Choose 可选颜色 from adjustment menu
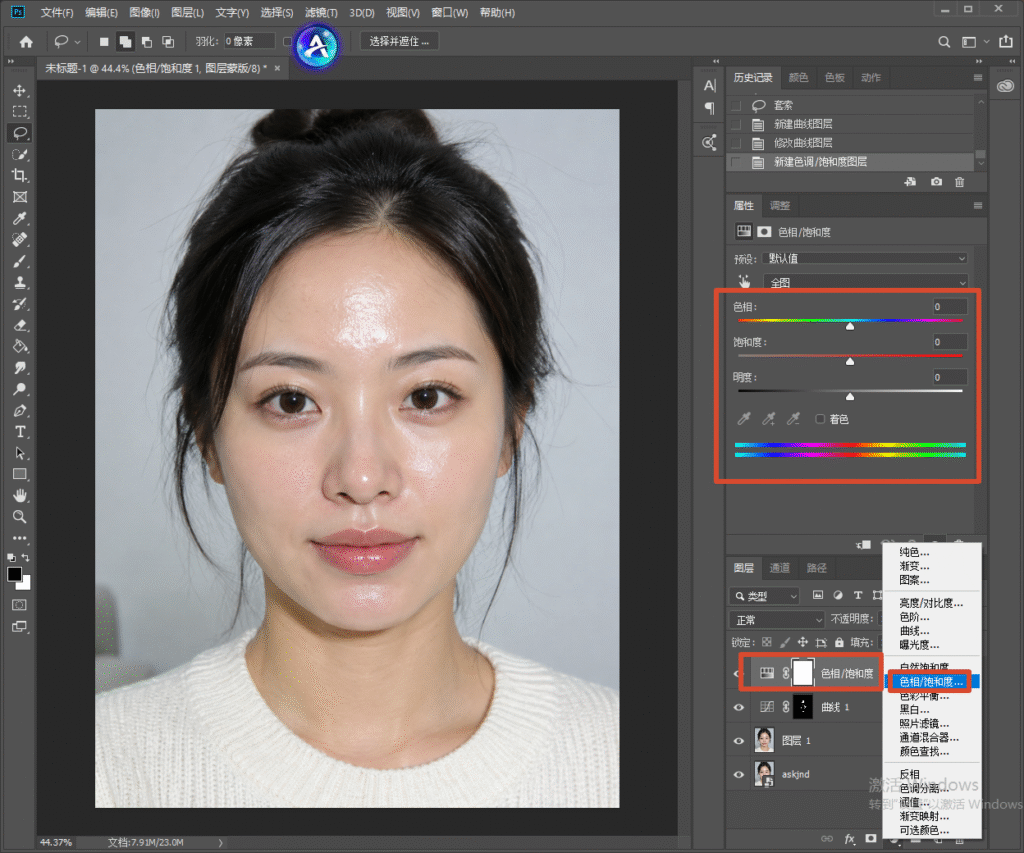Image resolution: width=1024 pixels, height=853 pixels. [x=924, y=830]
